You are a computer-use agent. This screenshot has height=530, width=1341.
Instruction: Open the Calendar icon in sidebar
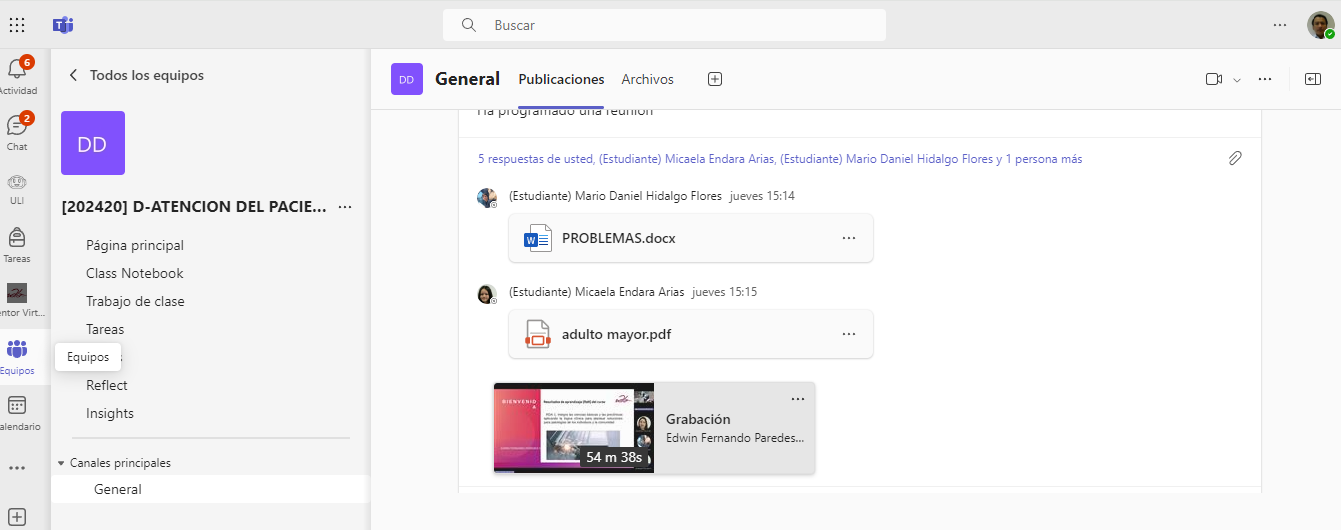(x=17, y=406)
